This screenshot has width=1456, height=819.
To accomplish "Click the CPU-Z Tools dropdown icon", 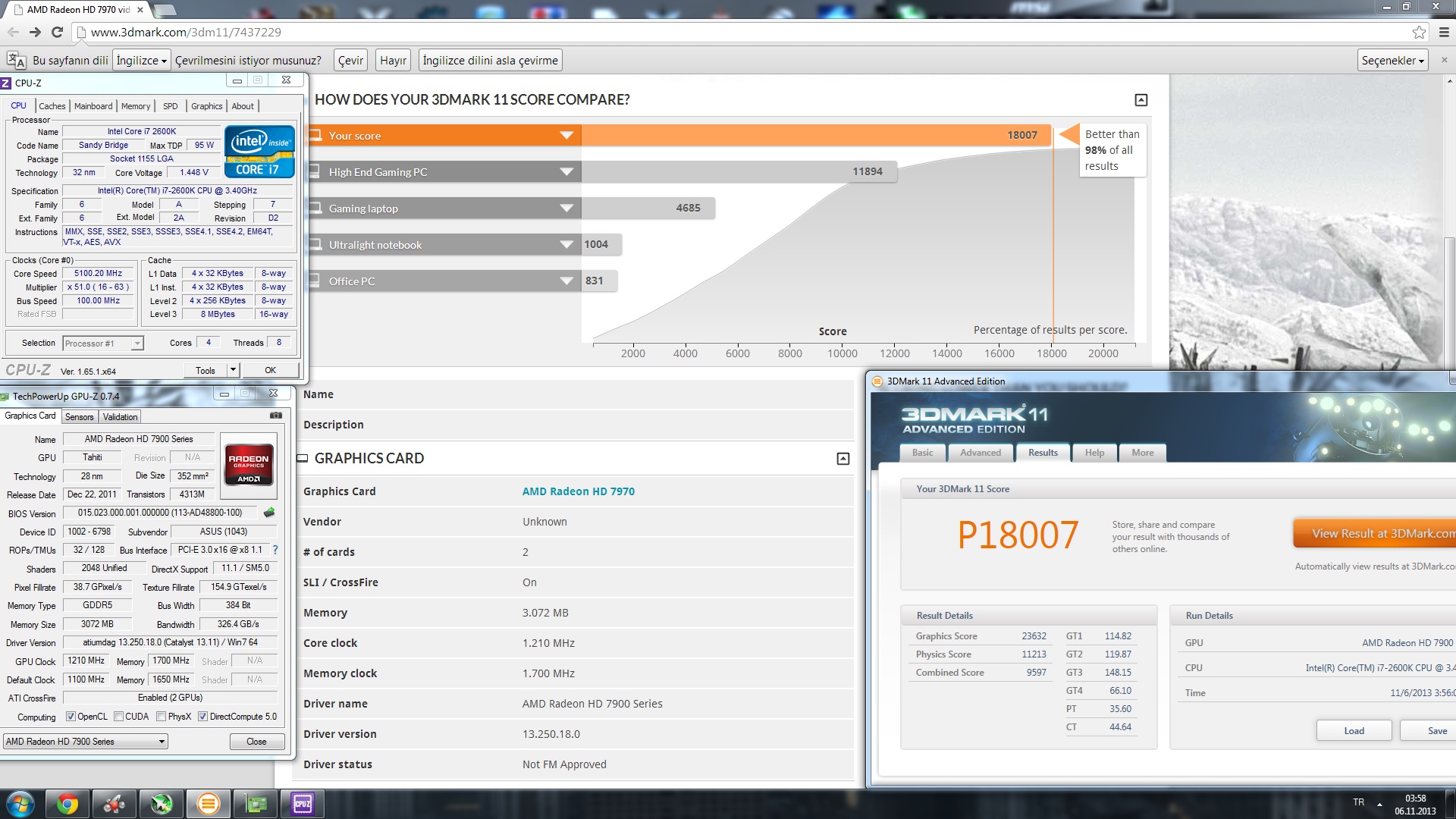I will tap(231, 371).
